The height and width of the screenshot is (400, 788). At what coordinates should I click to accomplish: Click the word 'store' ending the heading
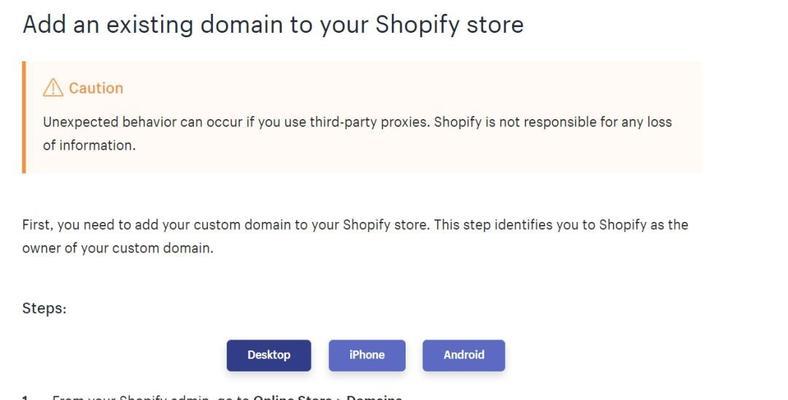coord(495,25)
